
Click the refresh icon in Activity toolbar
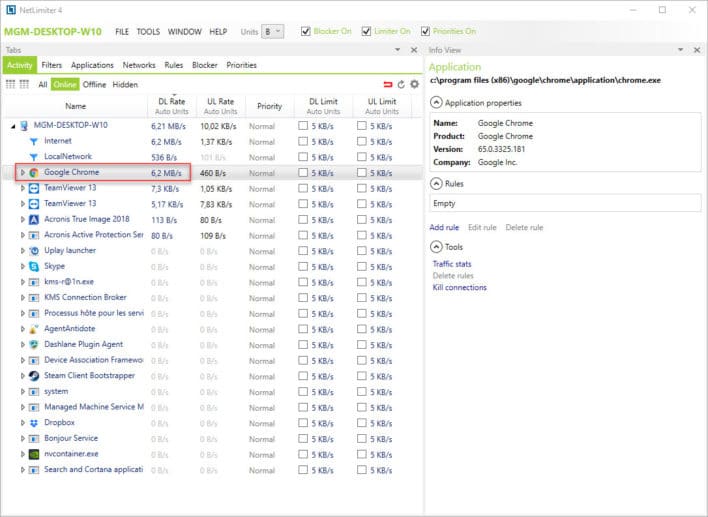tap(401, 85)
